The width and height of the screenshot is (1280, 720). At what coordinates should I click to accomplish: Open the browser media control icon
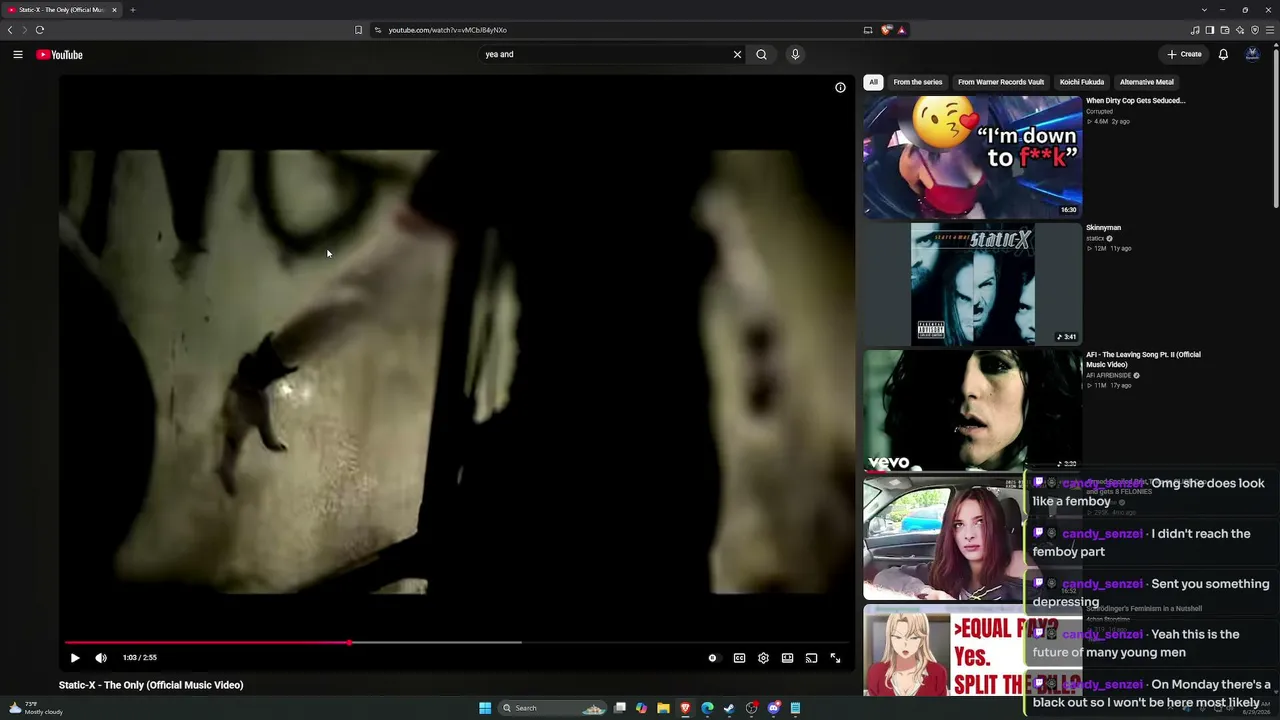coord(1194,30)
